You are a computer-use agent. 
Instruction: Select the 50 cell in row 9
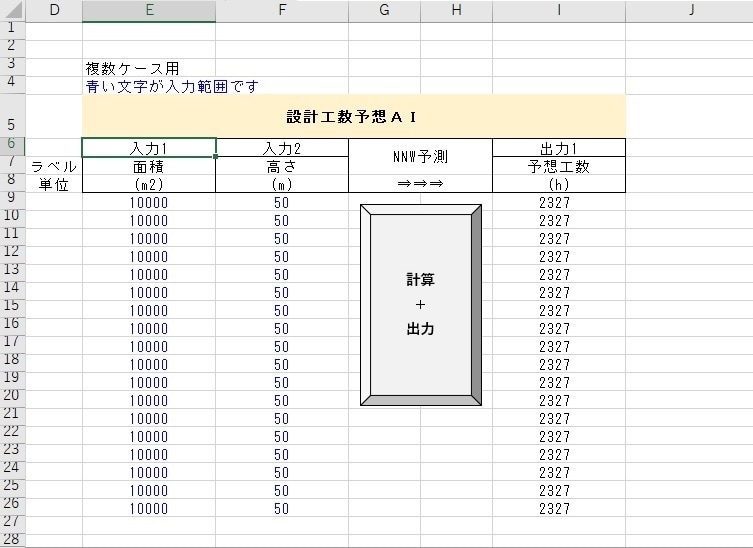[x=282, y=202]
